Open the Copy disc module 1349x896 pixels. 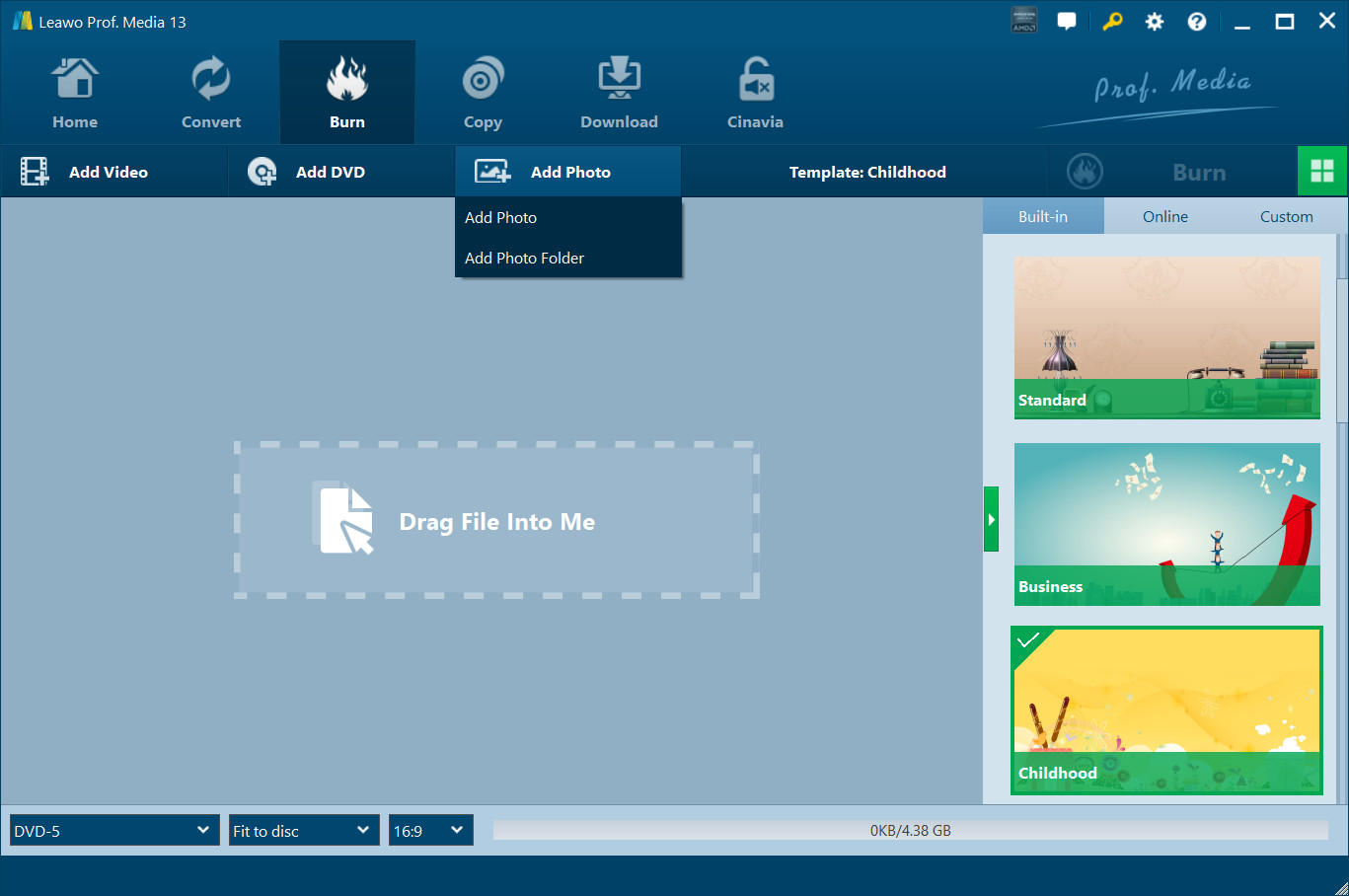pyautogui.click(x=483, y=80)
